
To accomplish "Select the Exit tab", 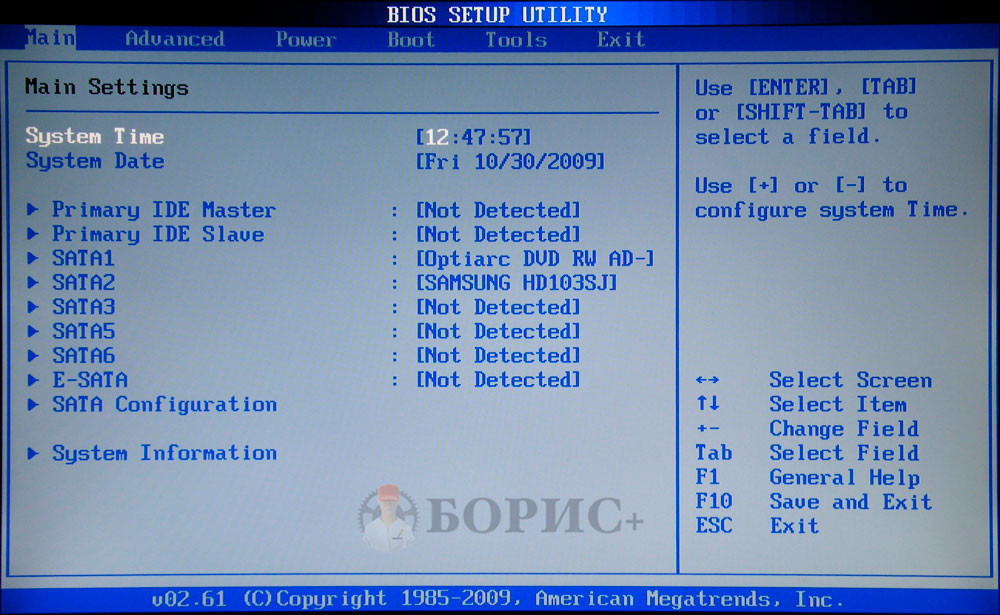I will 621,40.
